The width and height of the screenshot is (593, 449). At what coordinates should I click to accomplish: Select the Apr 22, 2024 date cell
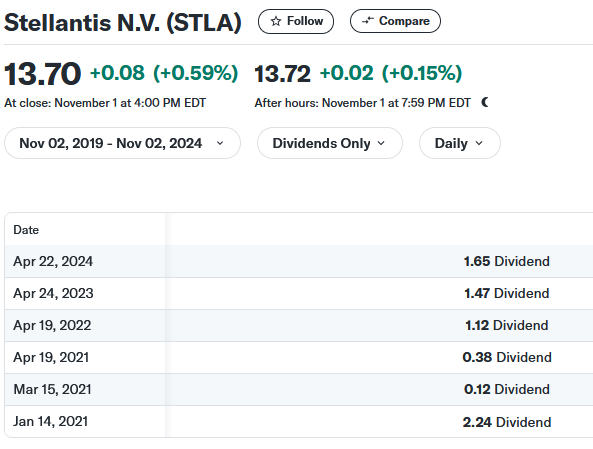(x=53, y=261)
